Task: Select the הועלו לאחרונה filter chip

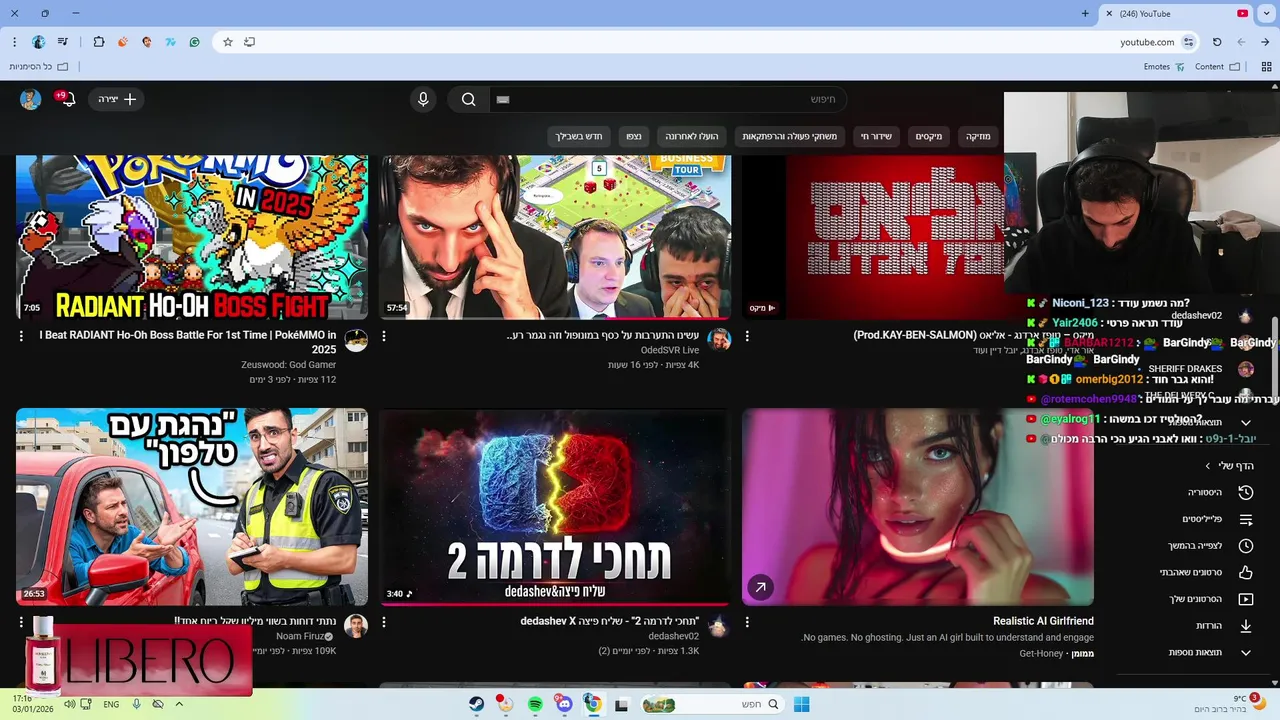Action: [692, 136]
